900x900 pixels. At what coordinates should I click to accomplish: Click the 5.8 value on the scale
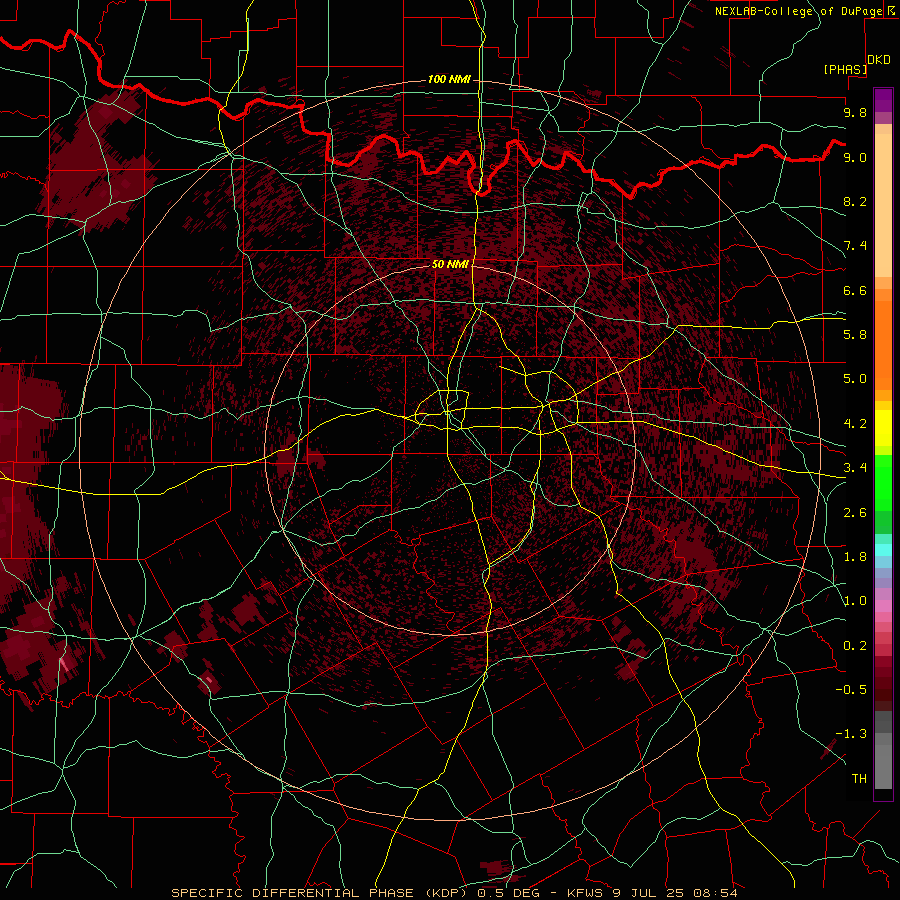point(855,335)
